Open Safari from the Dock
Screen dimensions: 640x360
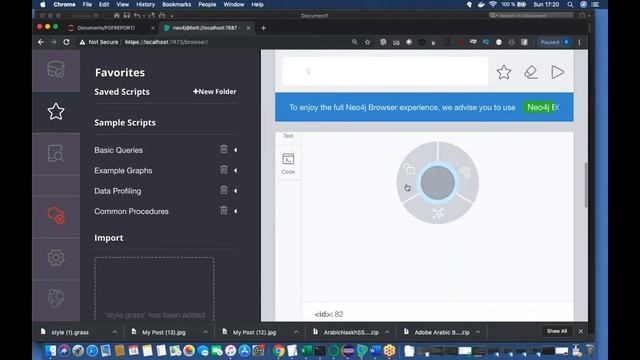(92, 350)
